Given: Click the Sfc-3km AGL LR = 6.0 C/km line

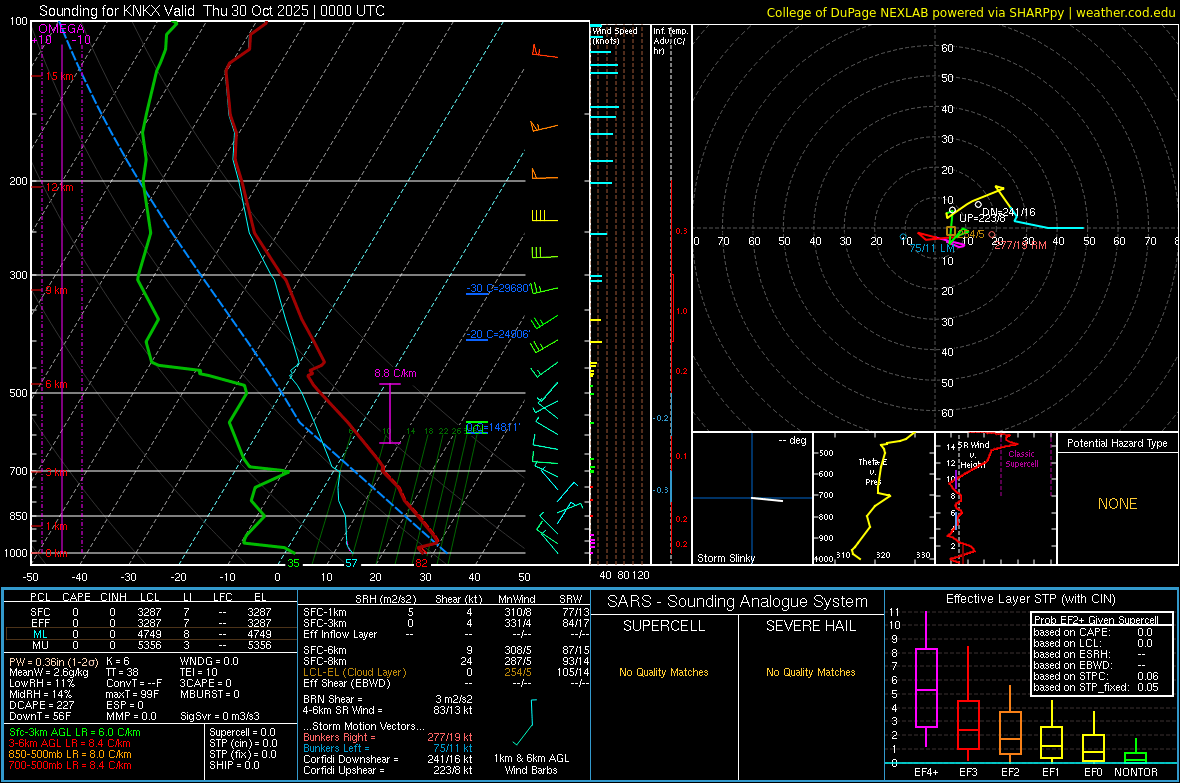Looking at the screenshot, I should (x=75, y=732).
